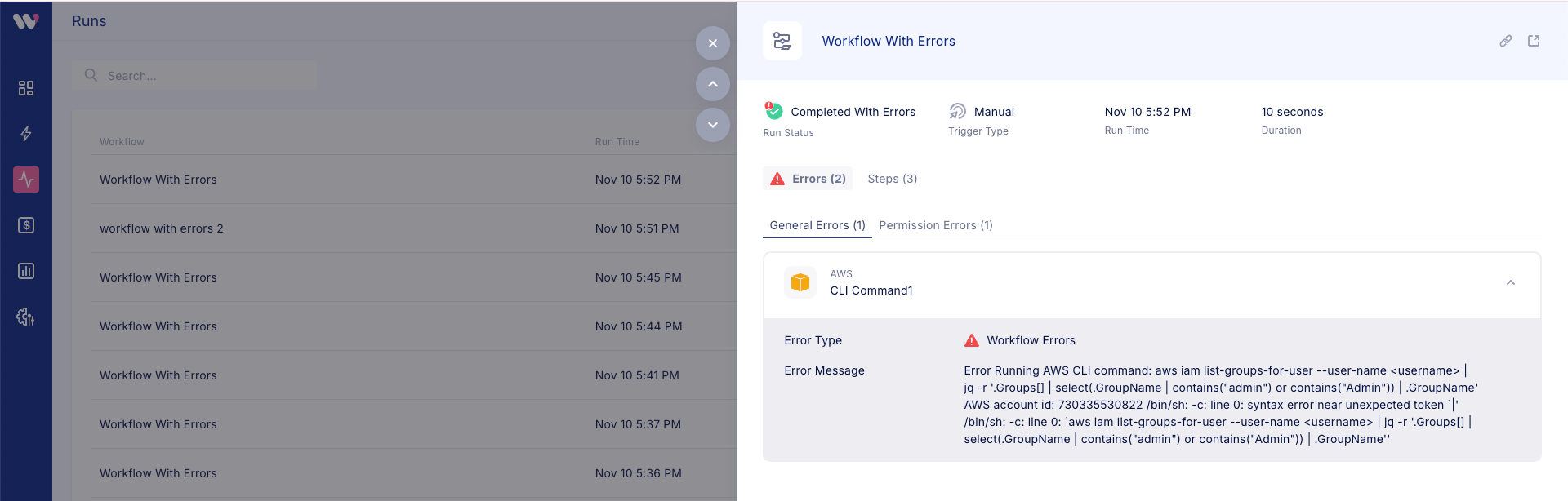The width and height of the screenshot is (1568, 501).
Task: Open the "workflow with errors 2" run row
Action: pyautogui.click(x=162, y=228)
